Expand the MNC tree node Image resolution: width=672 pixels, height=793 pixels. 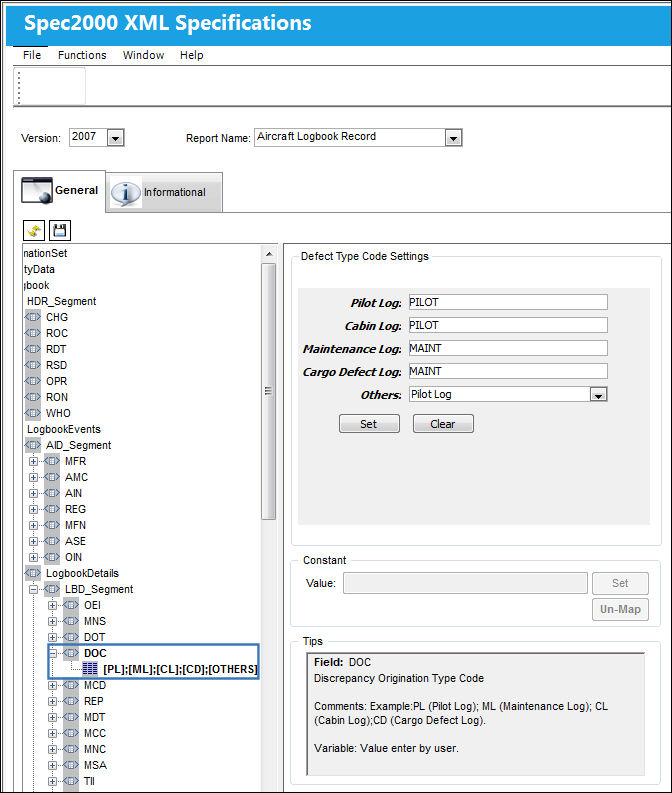(x=53, y=749)
